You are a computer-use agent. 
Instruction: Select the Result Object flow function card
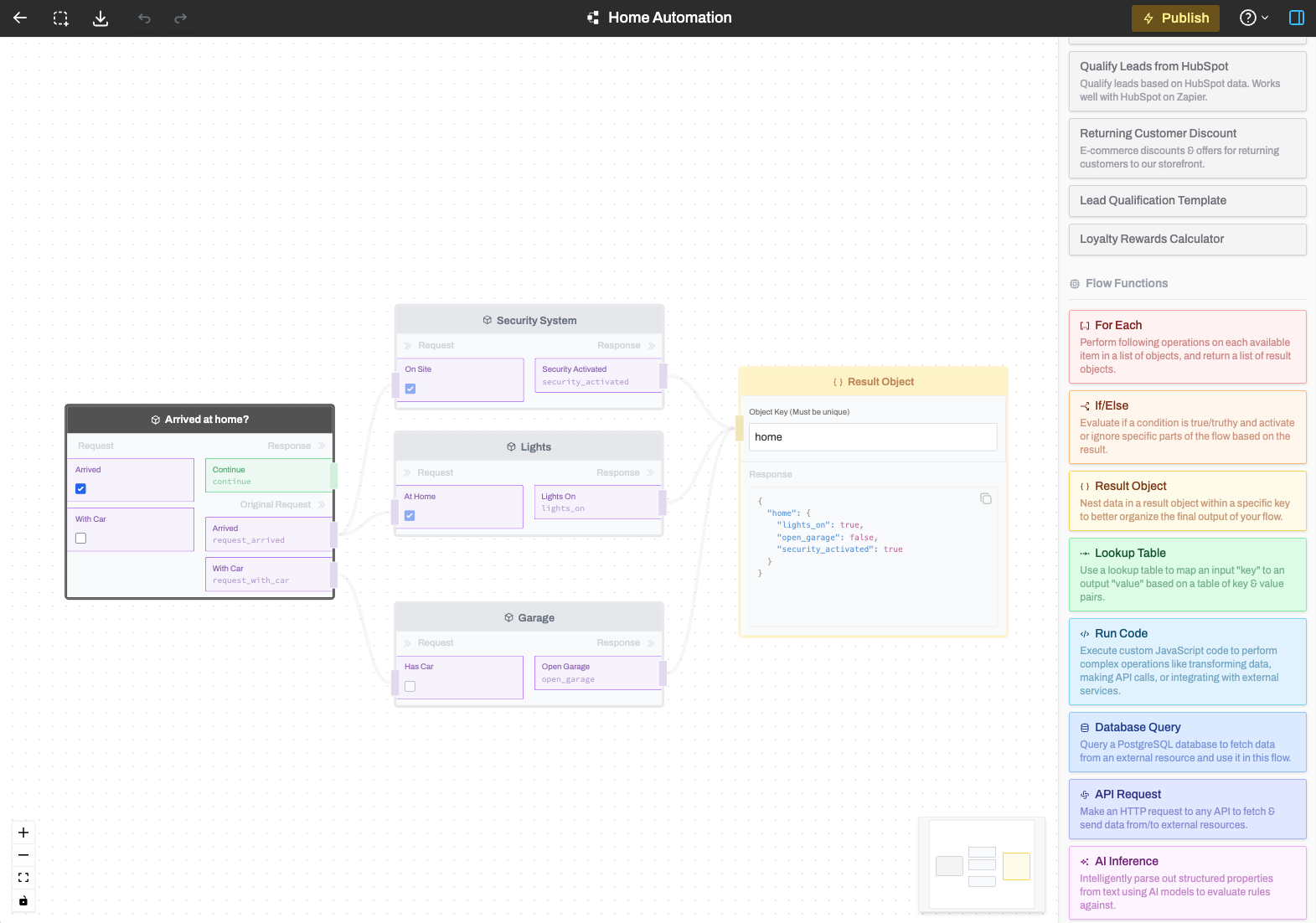point(1188,501)
